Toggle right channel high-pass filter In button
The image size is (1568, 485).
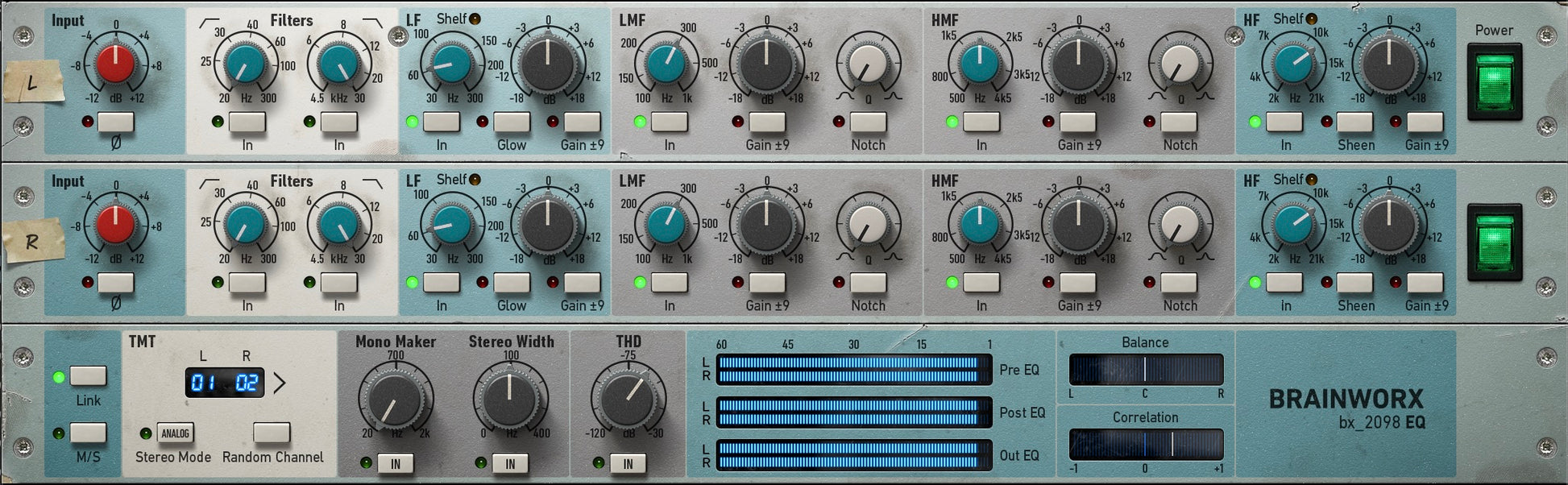point(247,283)
